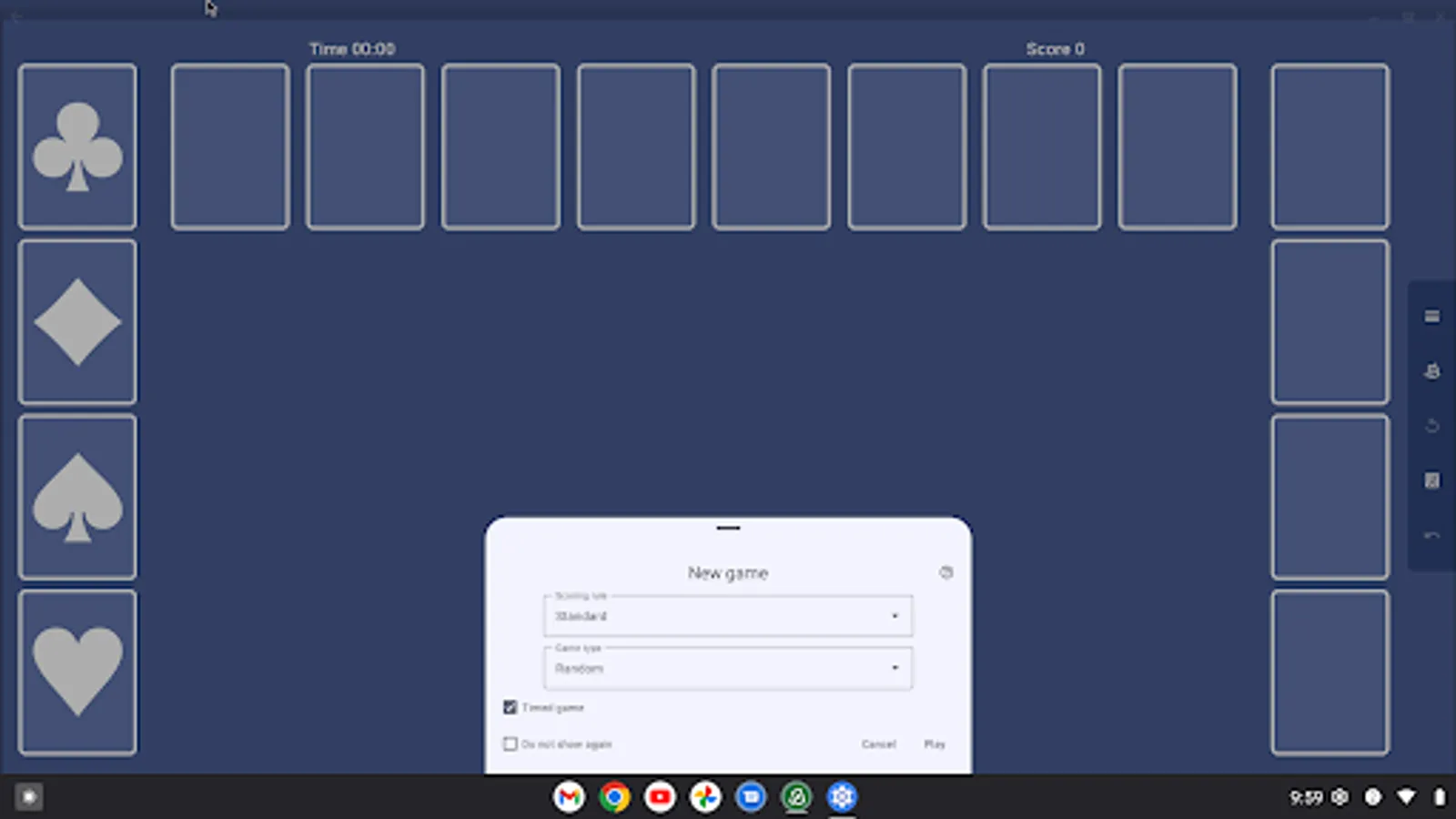Select the diamonds foundation pile
Image resolution: width=1456 pixels, height=819 pixels.
coord(77,320)
